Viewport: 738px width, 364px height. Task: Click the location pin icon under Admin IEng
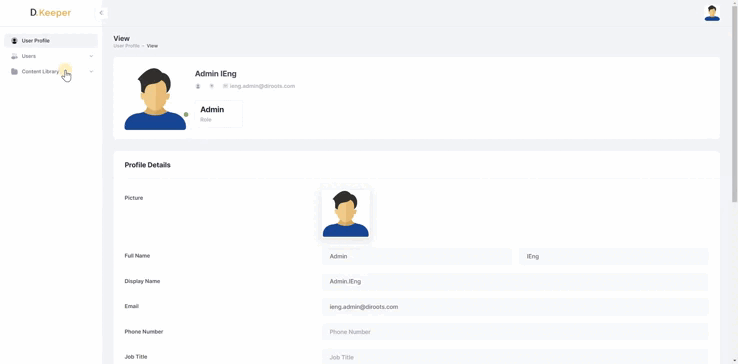click(x=212, y=86)
